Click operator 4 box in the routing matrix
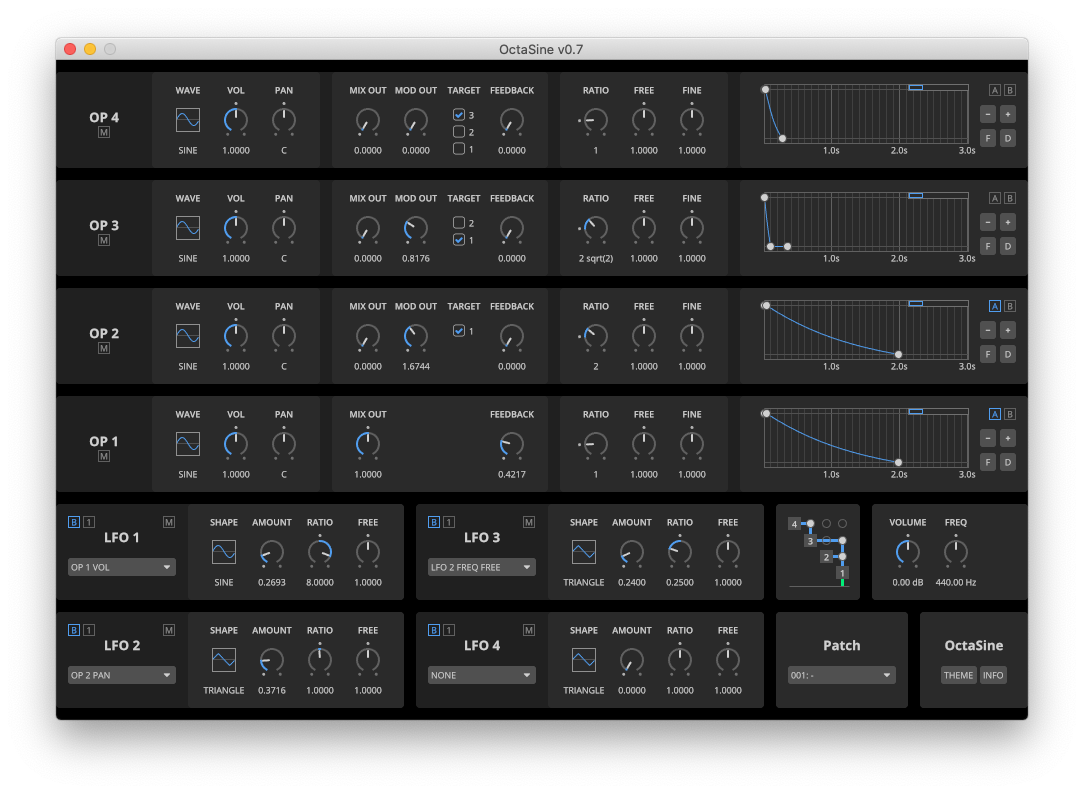The height and width of the screenshot is (794, 1084). tap(794, 524)
